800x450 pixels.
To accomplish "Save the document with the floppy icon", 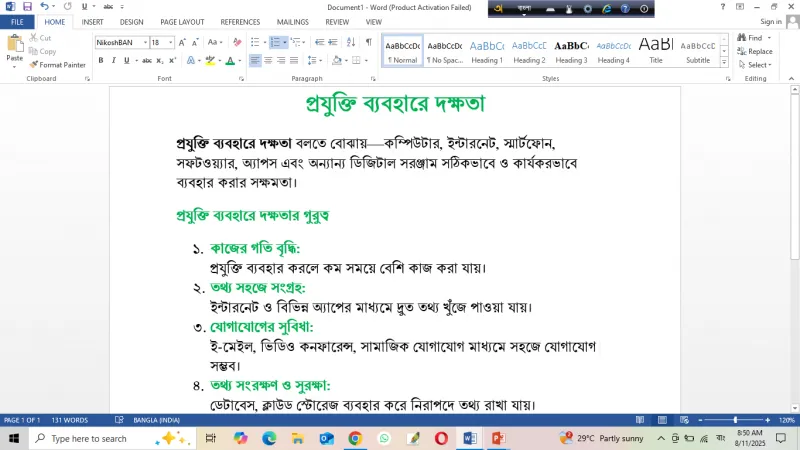I will [28, 7].
